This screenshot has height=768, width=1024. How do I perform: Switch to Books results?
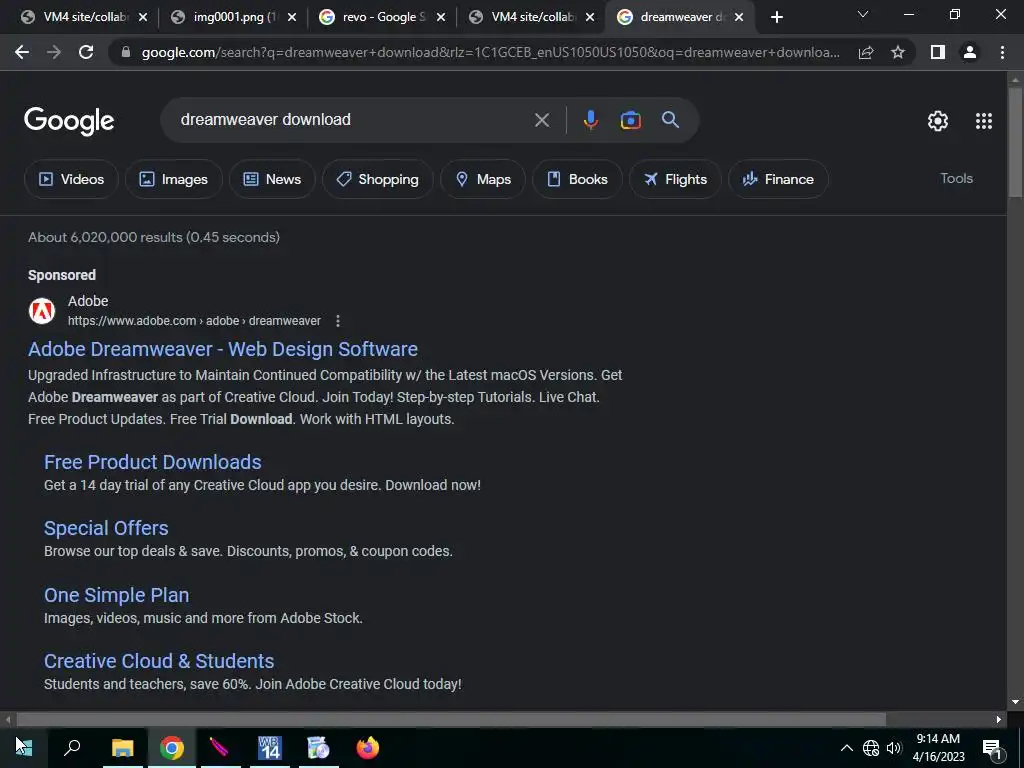point(577,179)
